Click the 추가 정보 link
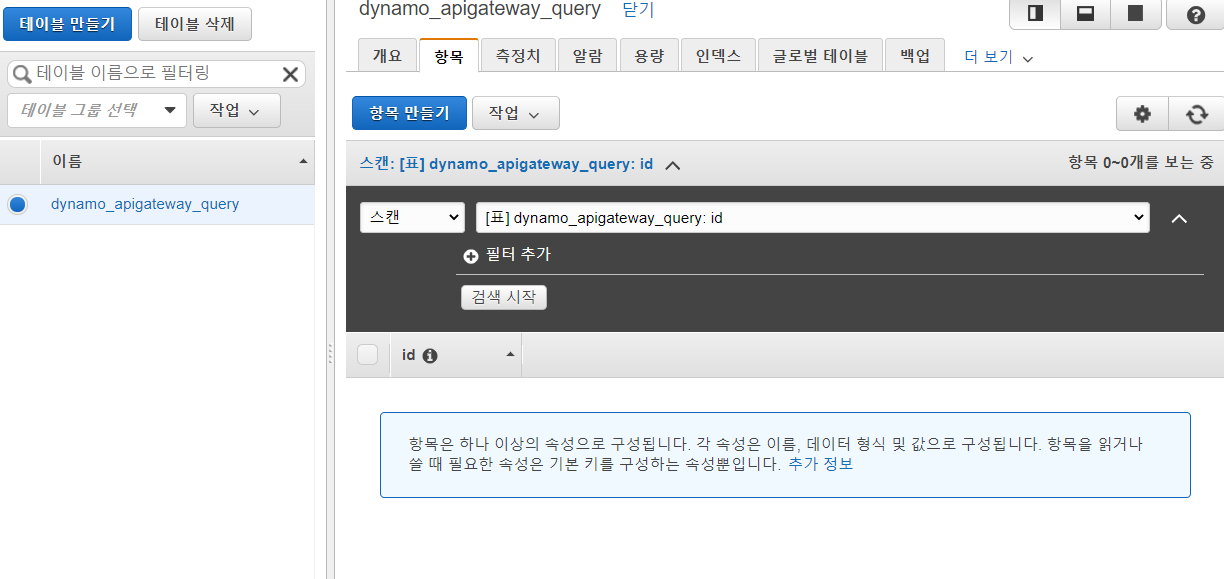The height and width of the screenshot is (579, 1224). pyautogui.click(x=821, y=464)
